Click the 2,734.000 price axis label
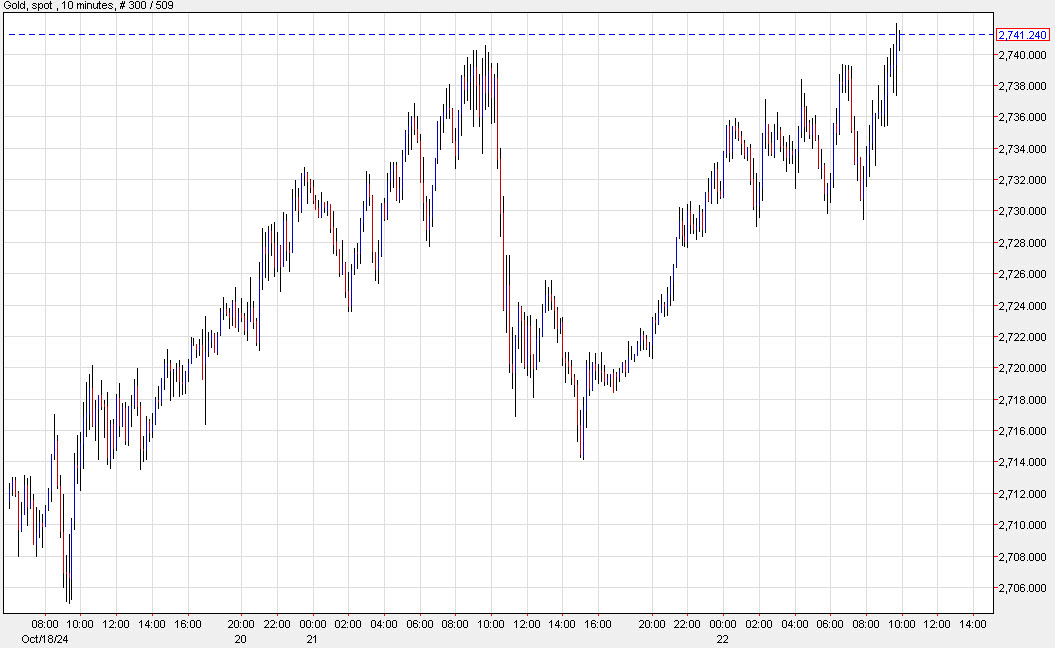The image size is (1055, 648). coord(1023,149)
